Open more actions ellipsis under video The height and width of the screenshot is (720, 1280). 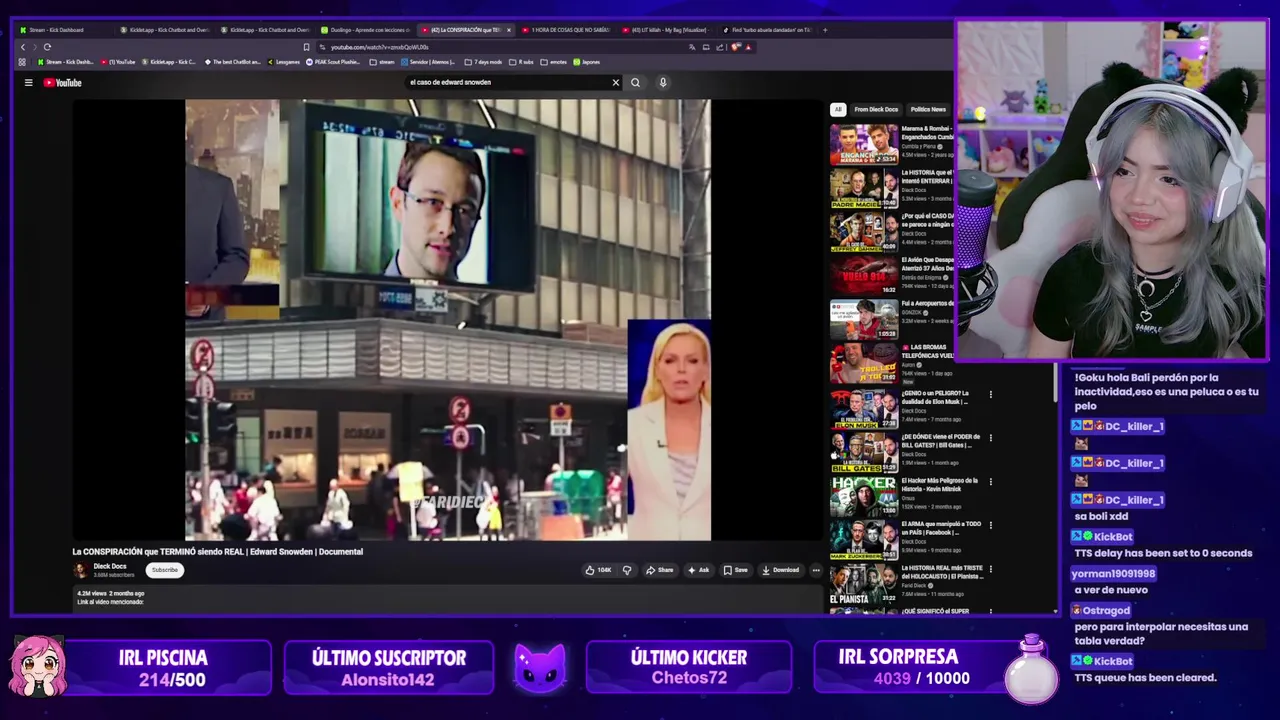pos(816,570)
